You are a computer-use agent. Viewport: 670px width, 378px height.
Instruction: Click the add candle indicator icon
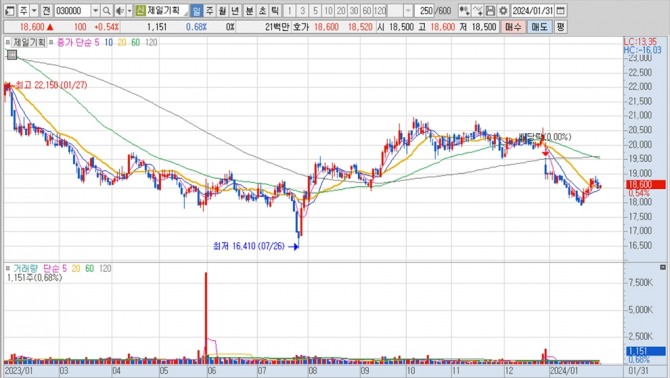coord(464,11)
